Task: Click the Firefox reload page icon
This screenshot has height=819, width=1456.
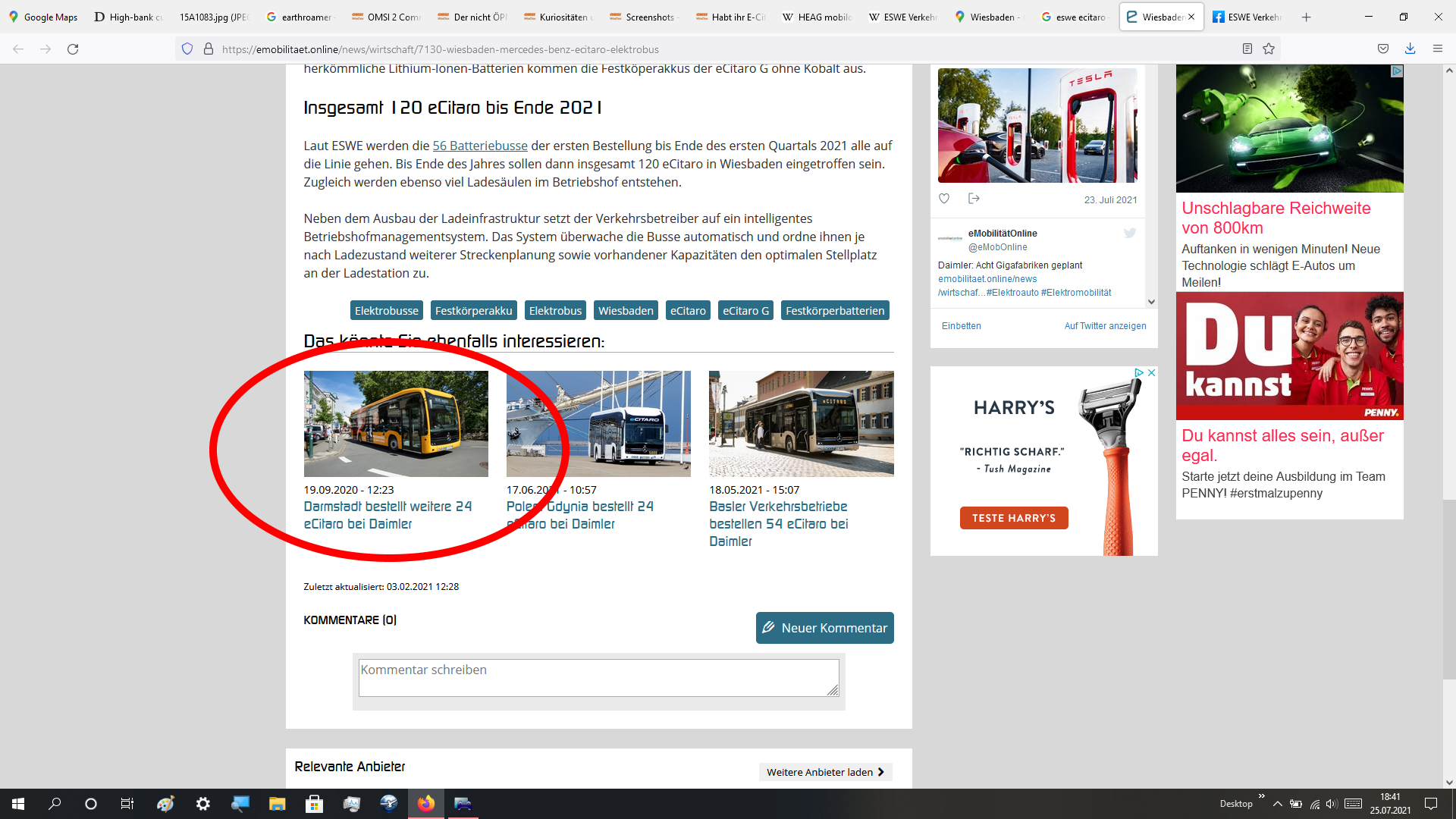Action: pos(73,49)
